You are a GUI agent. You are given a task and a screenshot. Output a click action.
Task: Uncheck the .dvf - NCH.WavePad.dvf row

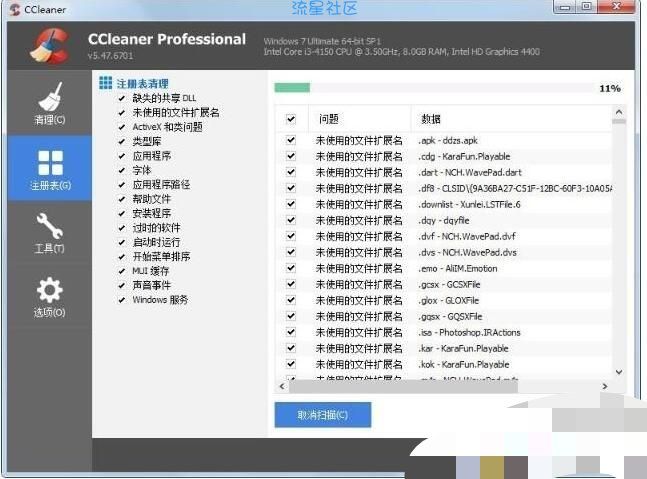coord(291,236)
